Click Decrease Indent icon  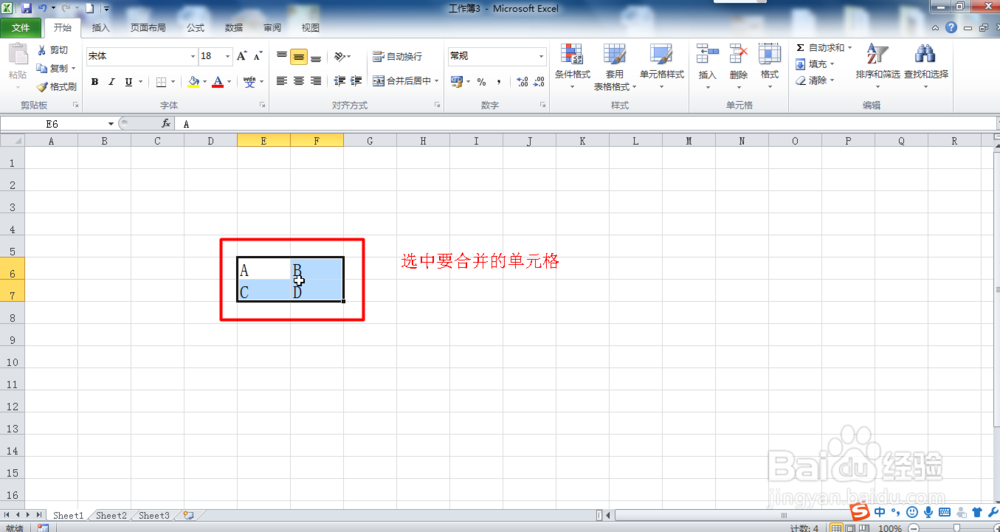[339, 81]
